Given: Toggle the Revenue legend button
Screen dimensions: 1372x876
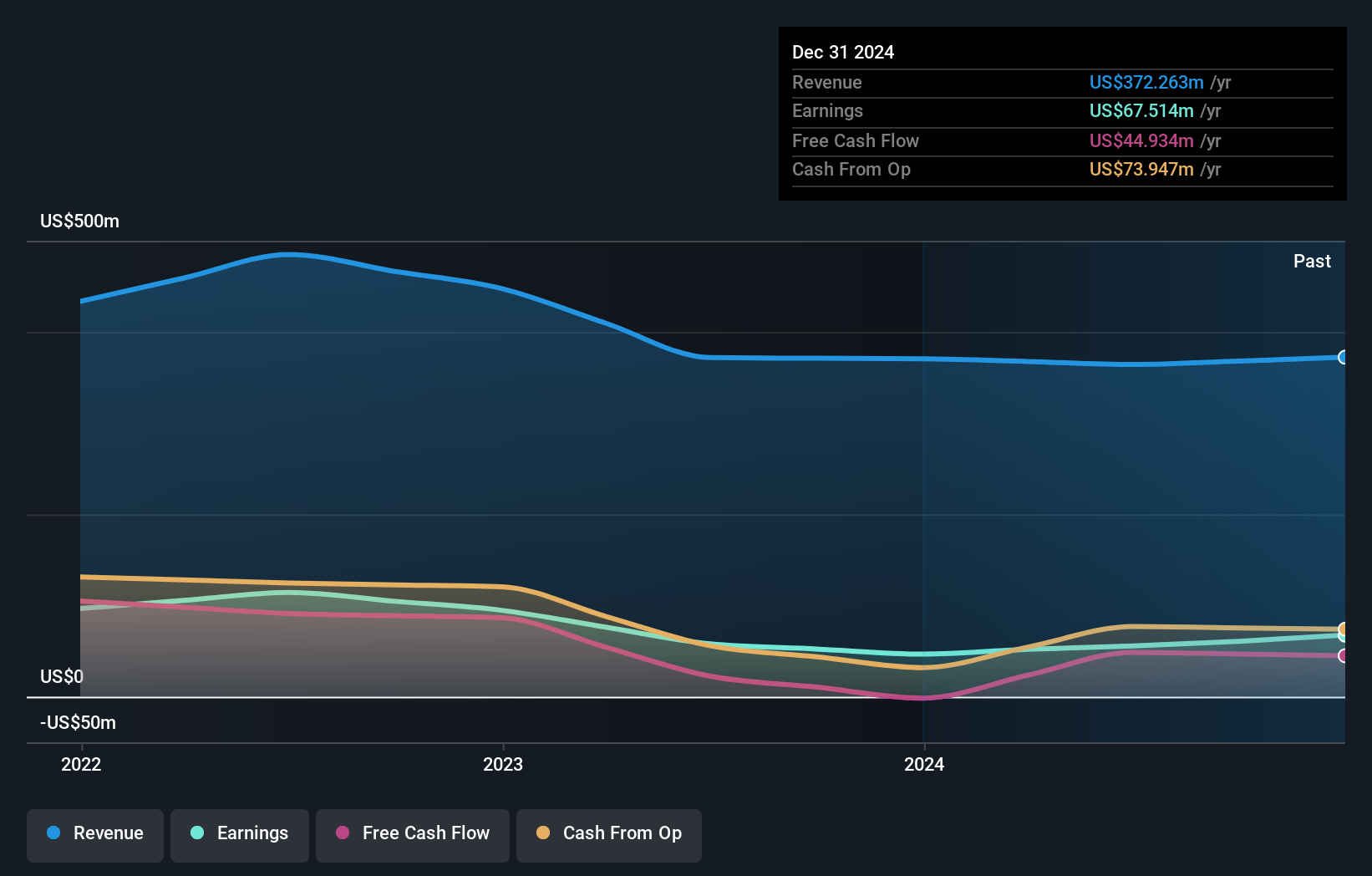Looking at the screenshot, I should (95, 835).
